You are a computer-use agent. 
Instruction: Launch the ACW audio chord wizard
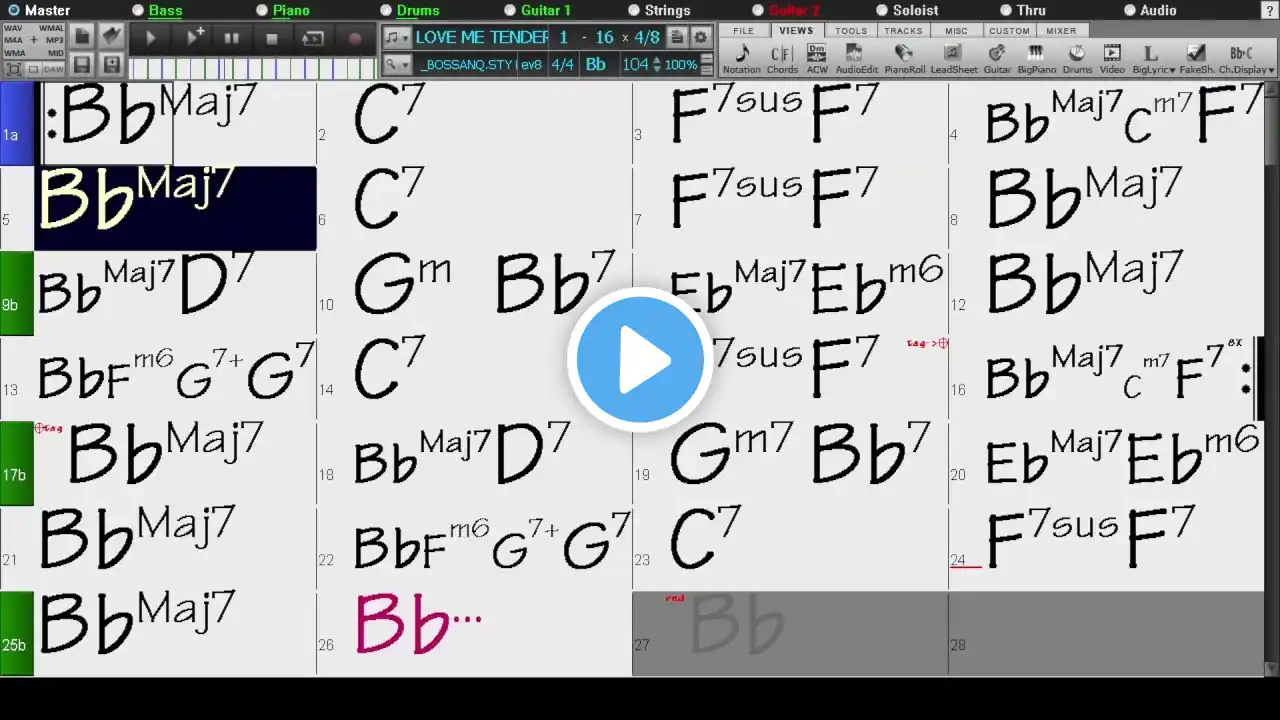click(817, 59)
